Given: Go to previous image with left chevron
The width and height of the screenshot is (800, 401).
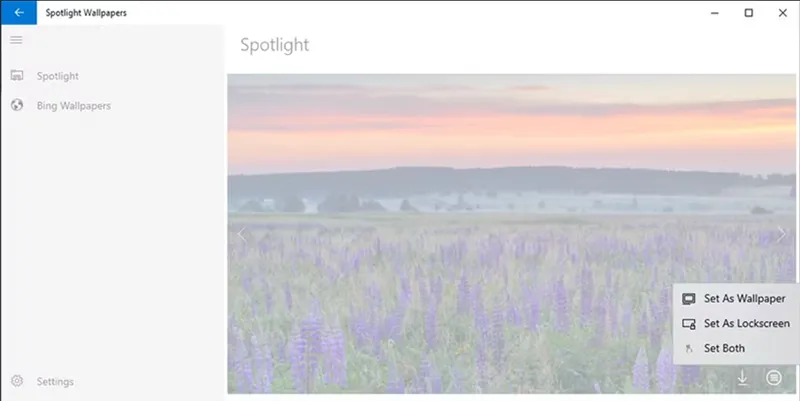Looking at the screenshot, I should [242, 234].
